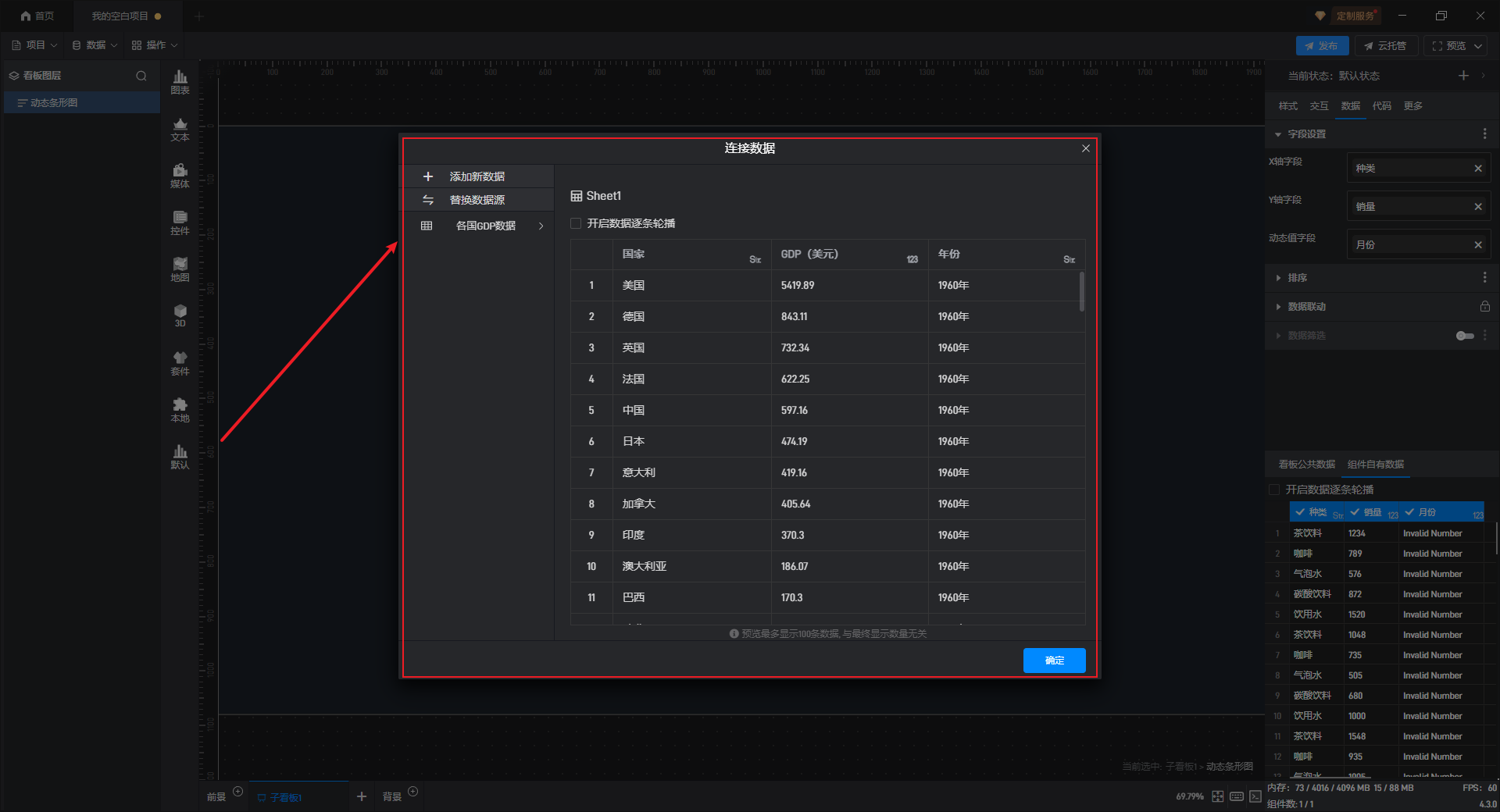The width and height of the screenshot is (1500, 812).
Task: Expand the 各国GDP数据 source entry
Action: 541,226
